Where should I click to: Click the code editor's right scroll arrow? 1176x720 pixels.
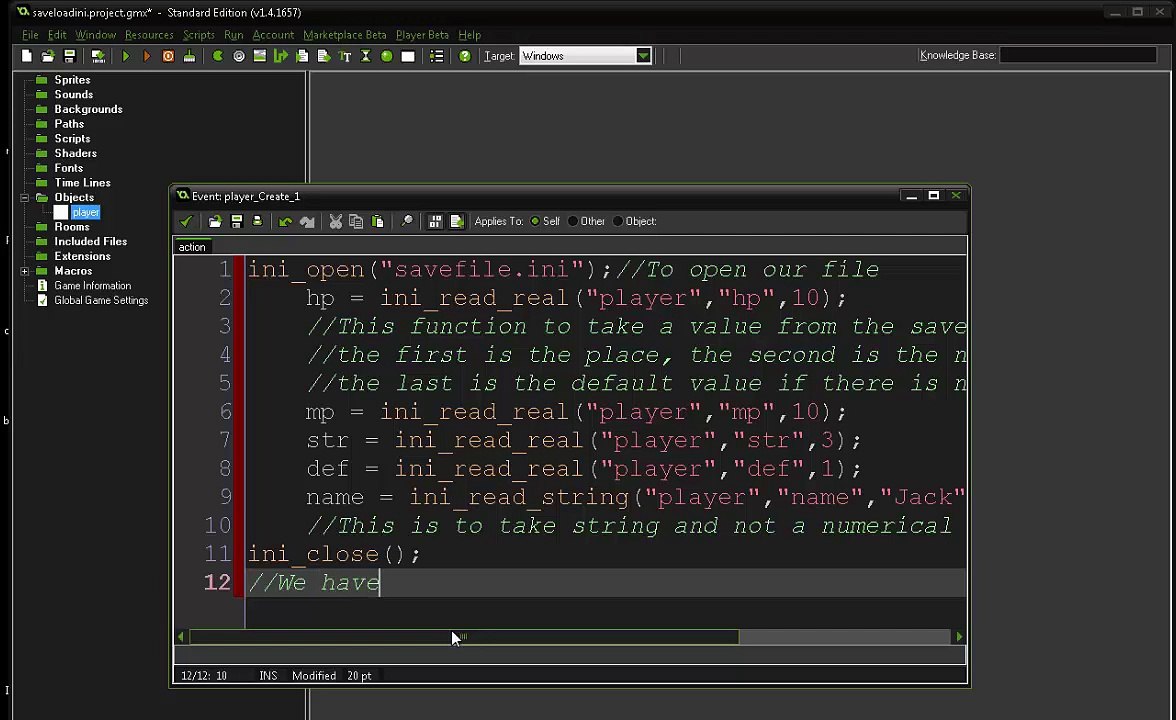tap(958, 637)
